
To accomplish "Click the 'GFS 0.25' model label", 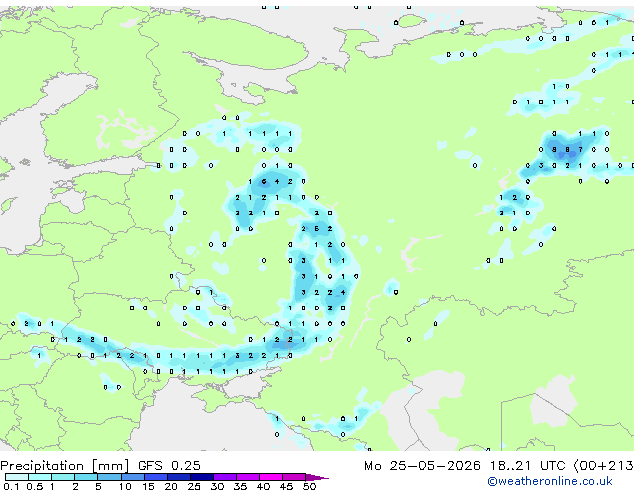I will pos(169,466).
